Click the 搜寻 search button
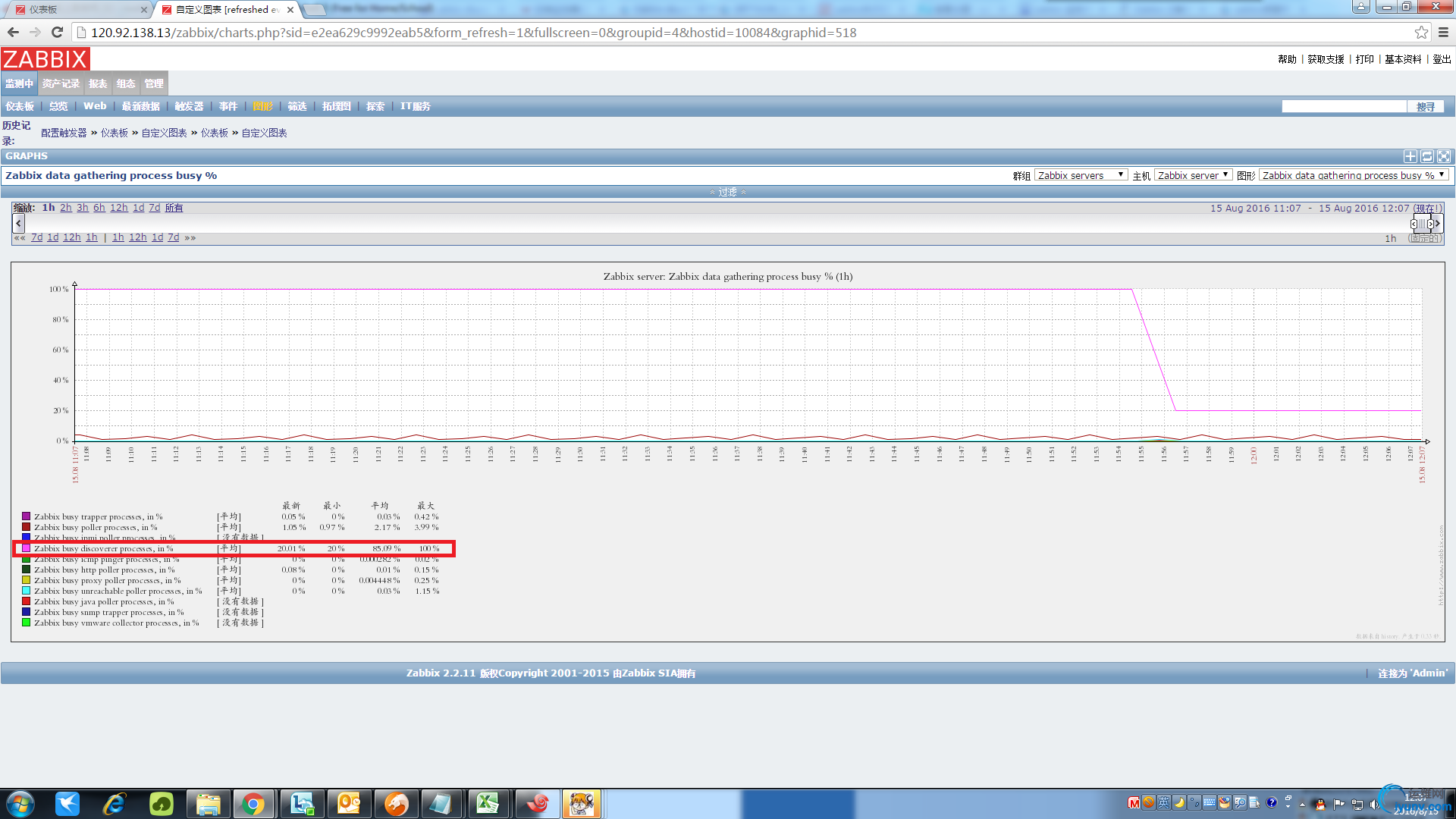Image resolution: width=1456 pixels, height=819 pixels. tap(1425, 107)
